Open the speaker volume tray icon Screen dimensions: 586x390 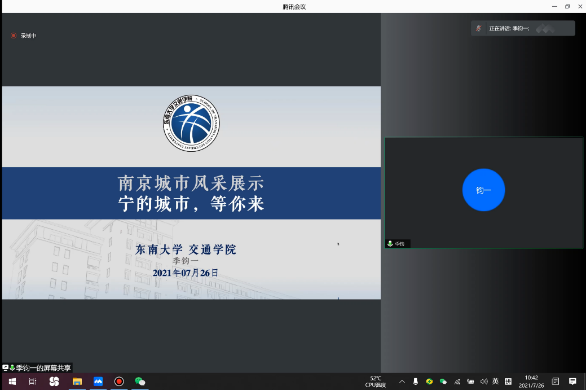tap(484, 381)
